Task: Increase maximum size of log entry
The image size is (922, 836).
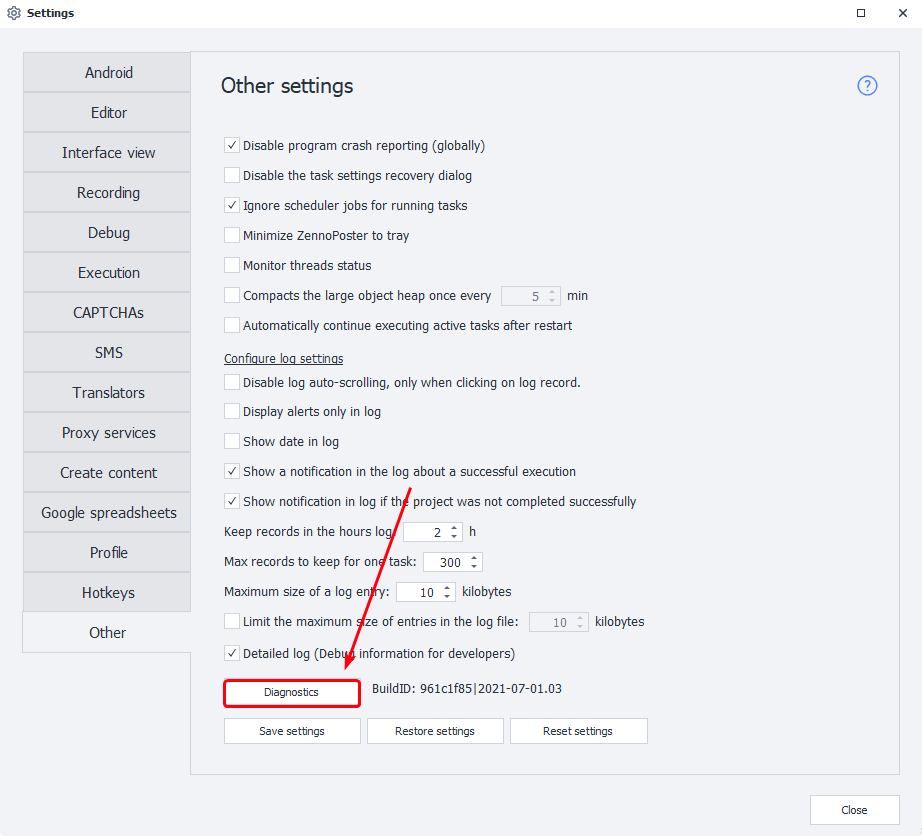Action: (448, 588)
